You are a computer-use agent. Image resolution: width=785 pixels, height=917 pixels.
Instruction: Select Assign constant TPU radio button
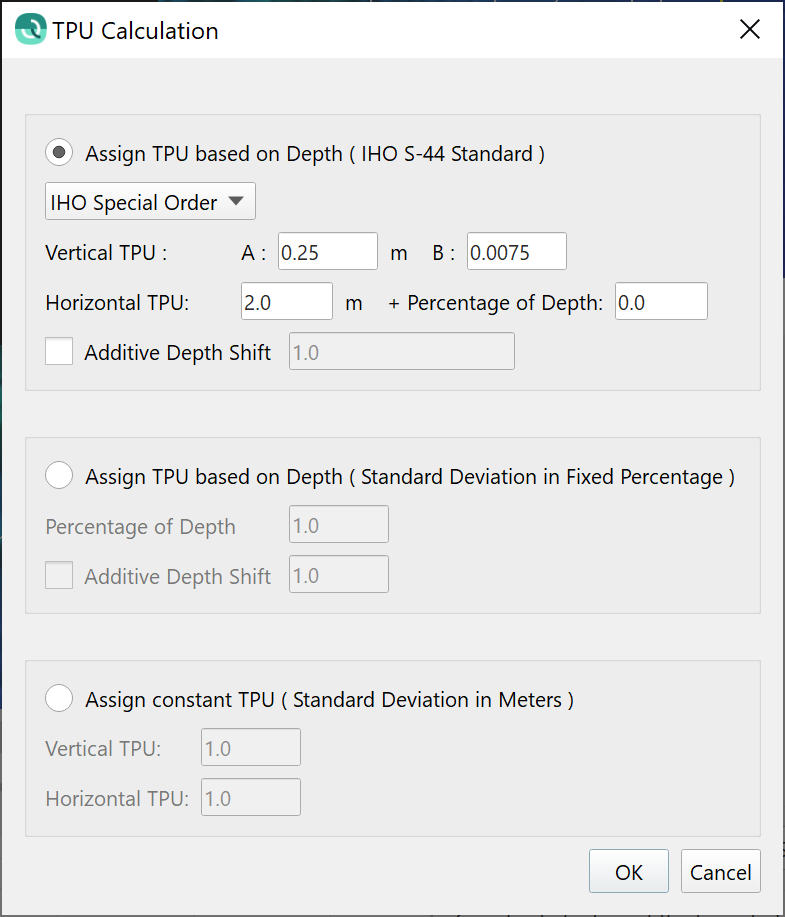60,700
